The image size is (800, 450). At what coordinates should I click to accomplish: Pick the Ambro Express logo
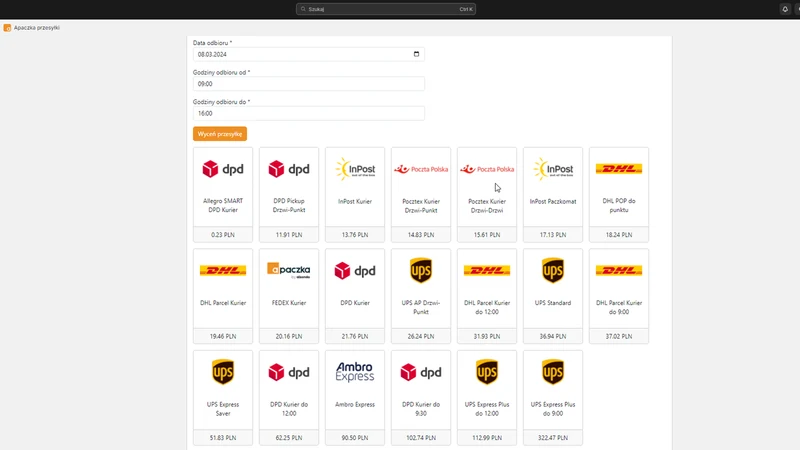tap(355, 372)
